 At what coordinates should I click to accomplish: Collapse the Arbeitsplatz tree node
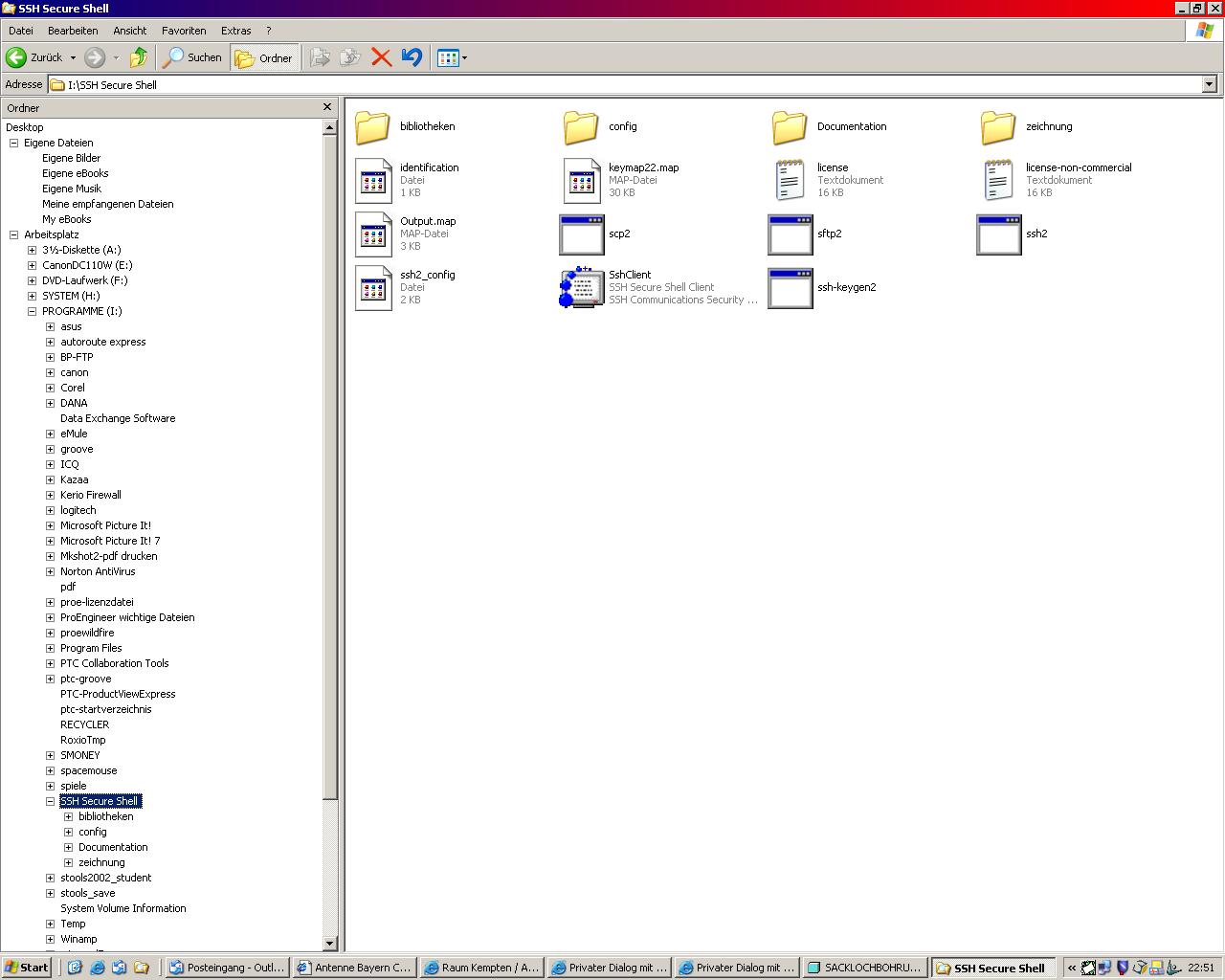click(x=13, y=234)
